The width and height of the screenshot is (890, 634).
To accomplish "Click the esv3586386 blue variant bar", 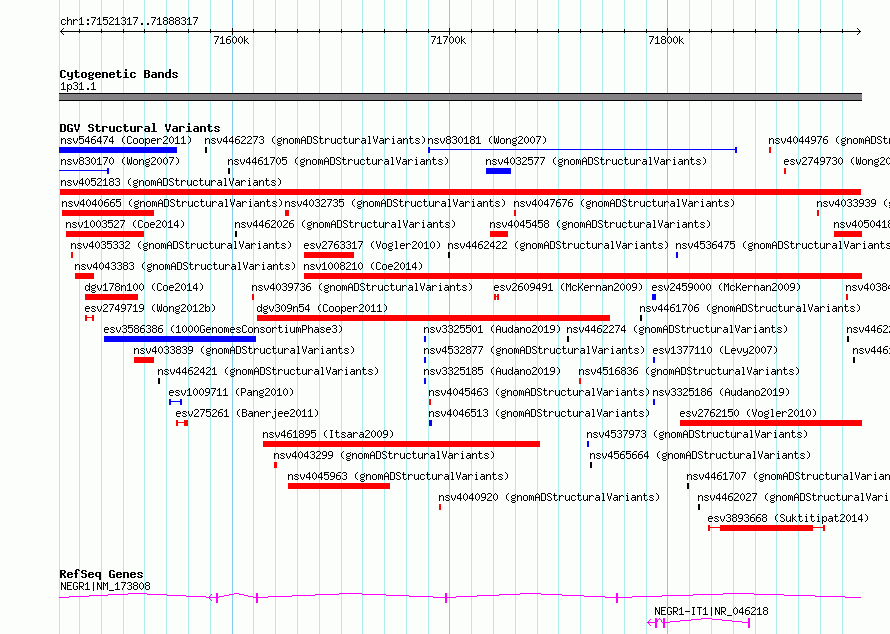I will pos(180,339).
